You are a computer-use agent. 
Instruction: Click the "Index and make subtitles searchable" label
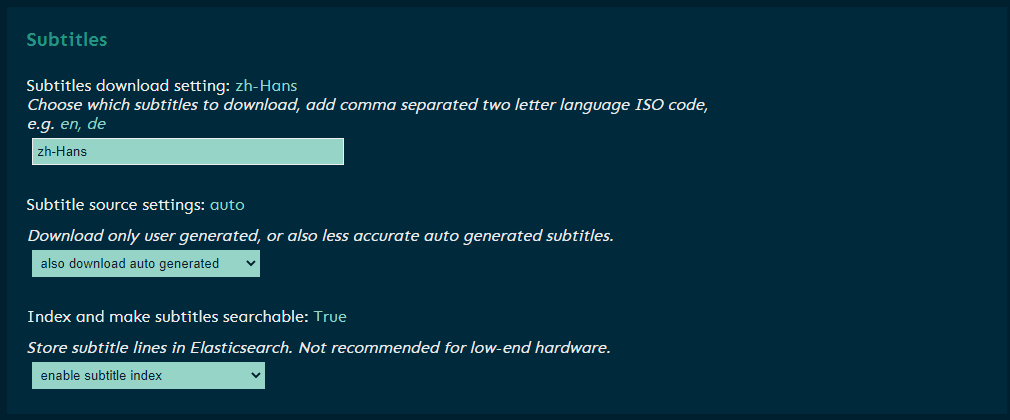coord(167,317)
